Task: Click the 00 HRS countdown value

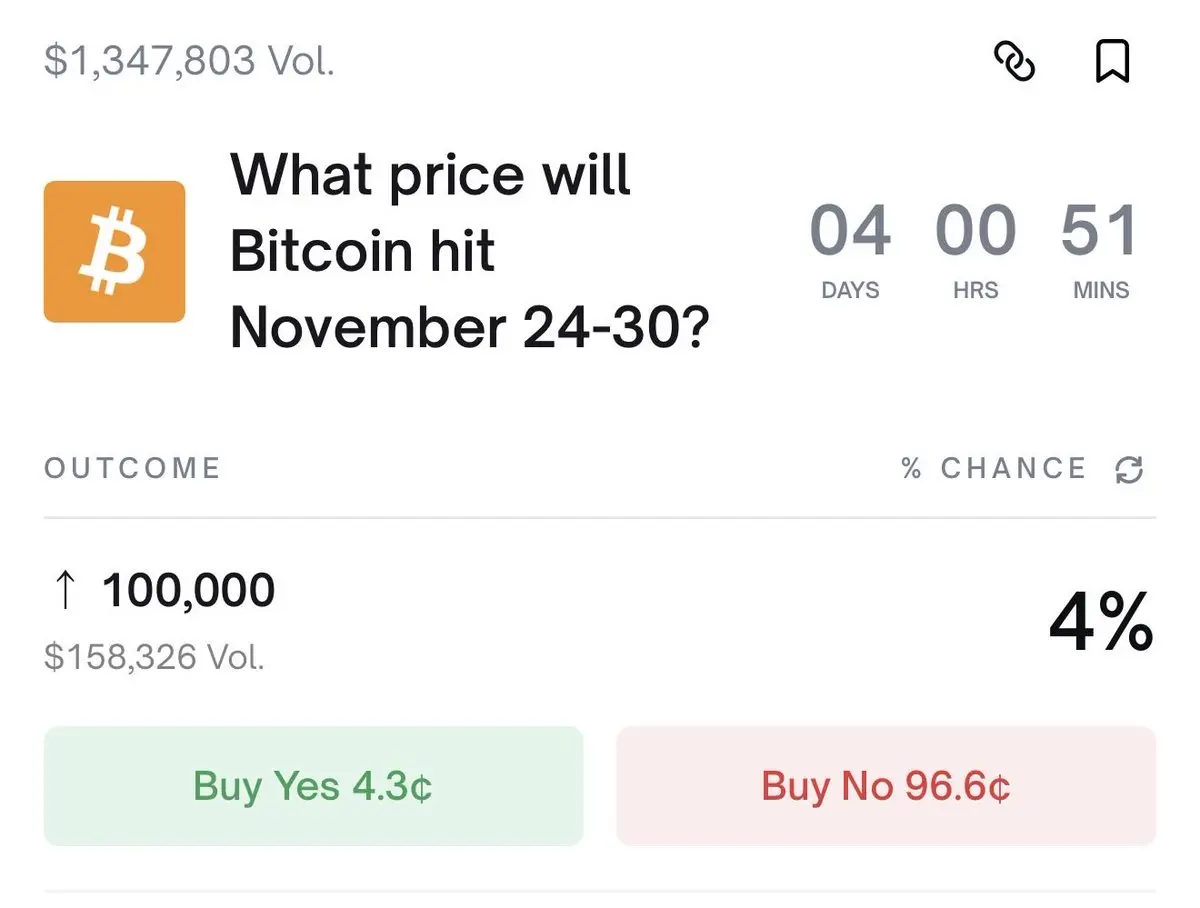Action: (x=975, y=231)
